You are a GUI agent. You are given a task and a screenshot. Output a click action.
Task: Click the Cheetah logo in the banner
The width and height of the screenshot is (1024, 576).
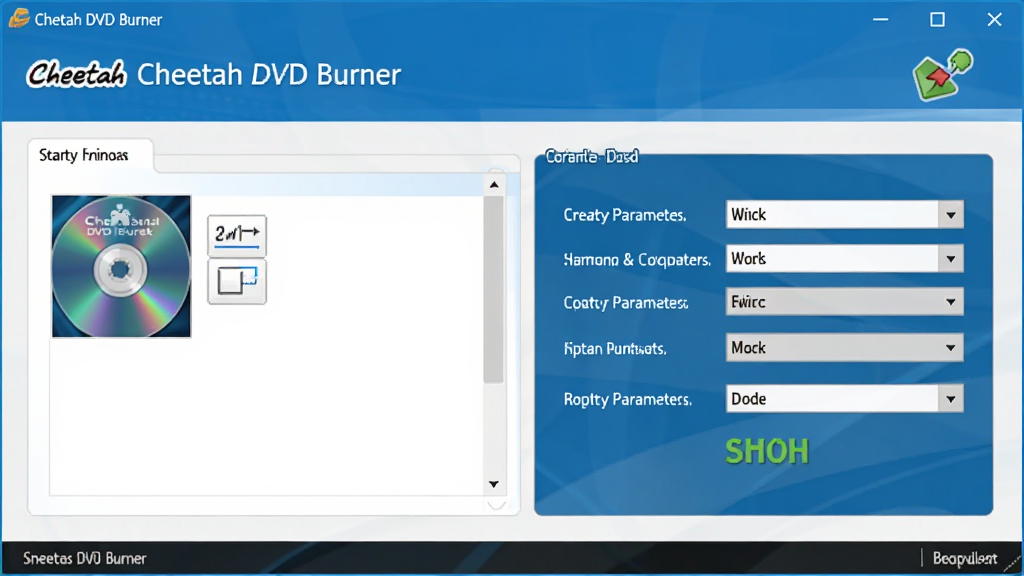(76, 74)
